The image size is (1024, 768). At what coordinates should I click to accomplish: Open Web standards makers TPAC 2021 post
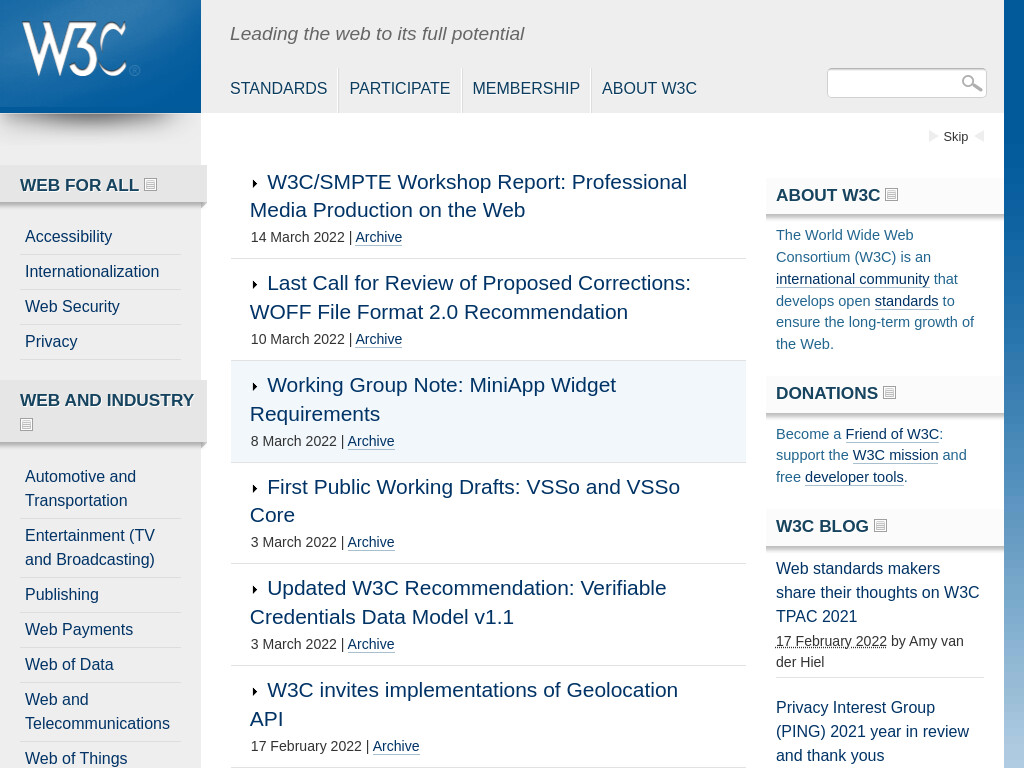click(878, 592)
